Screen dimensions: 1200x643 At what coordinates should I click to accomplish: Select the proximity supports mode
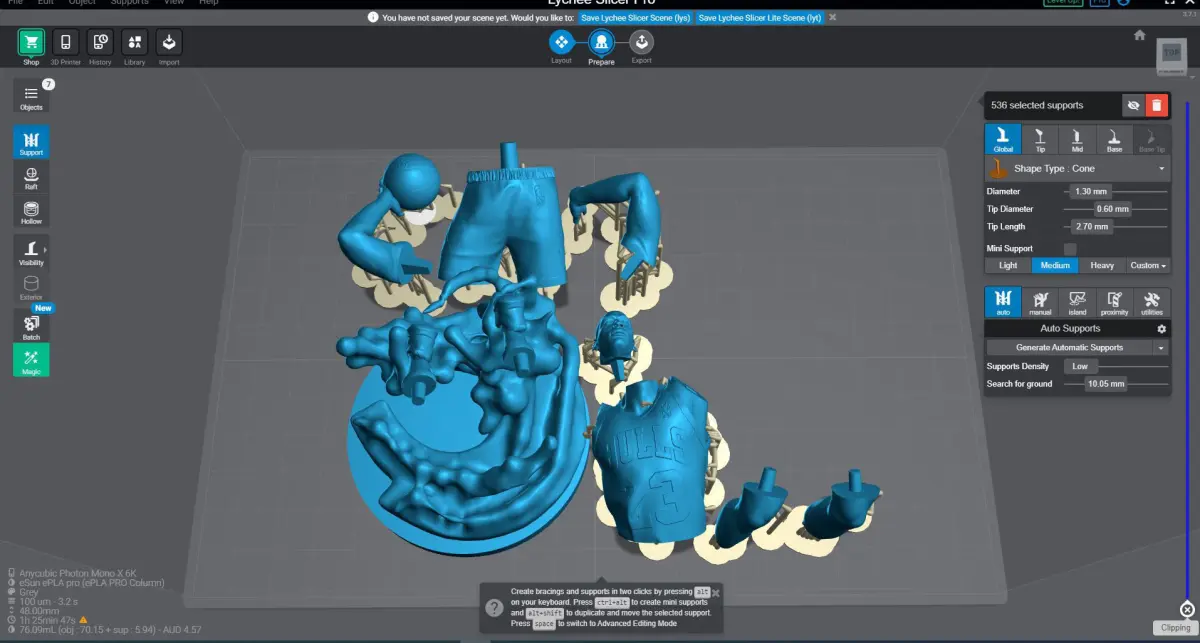pyautogui.click(x=1114, y=302)
